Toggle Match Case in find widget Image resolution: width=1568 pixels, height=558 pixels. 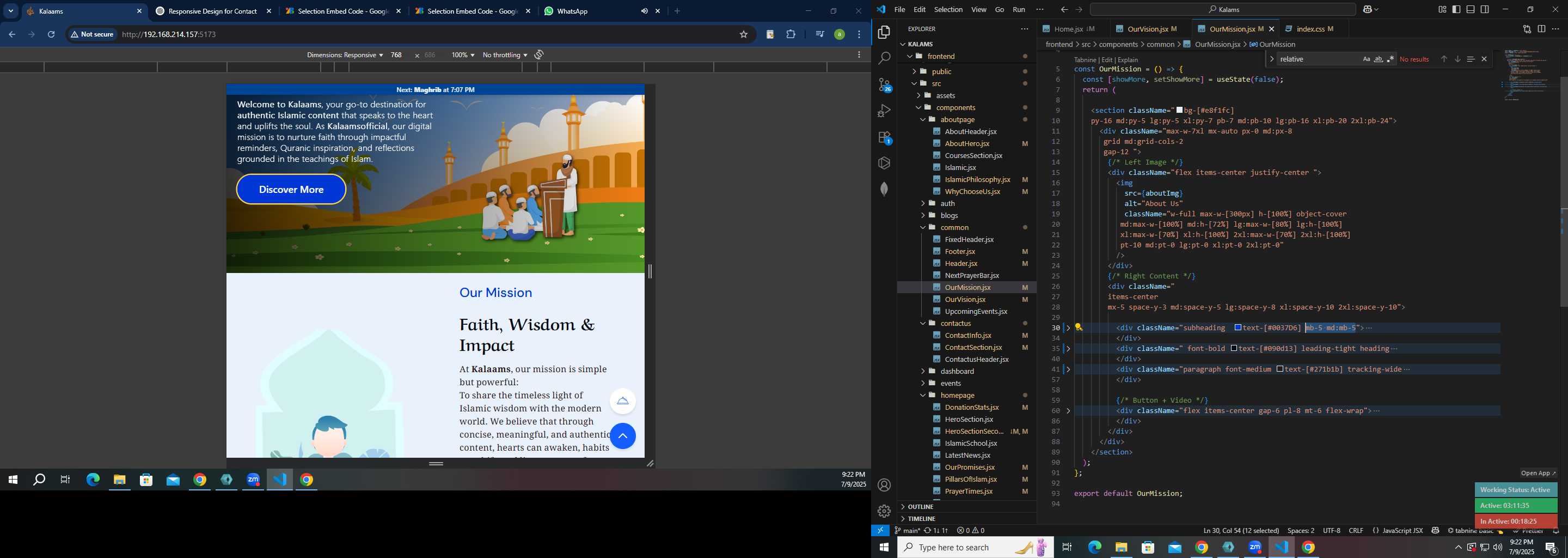pos(1366,59)
